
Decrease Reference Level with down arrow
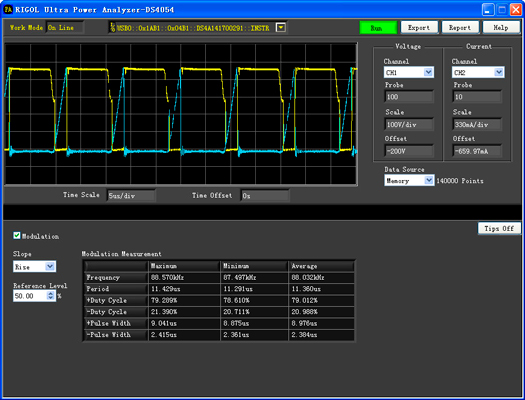(x=51, y=298)
